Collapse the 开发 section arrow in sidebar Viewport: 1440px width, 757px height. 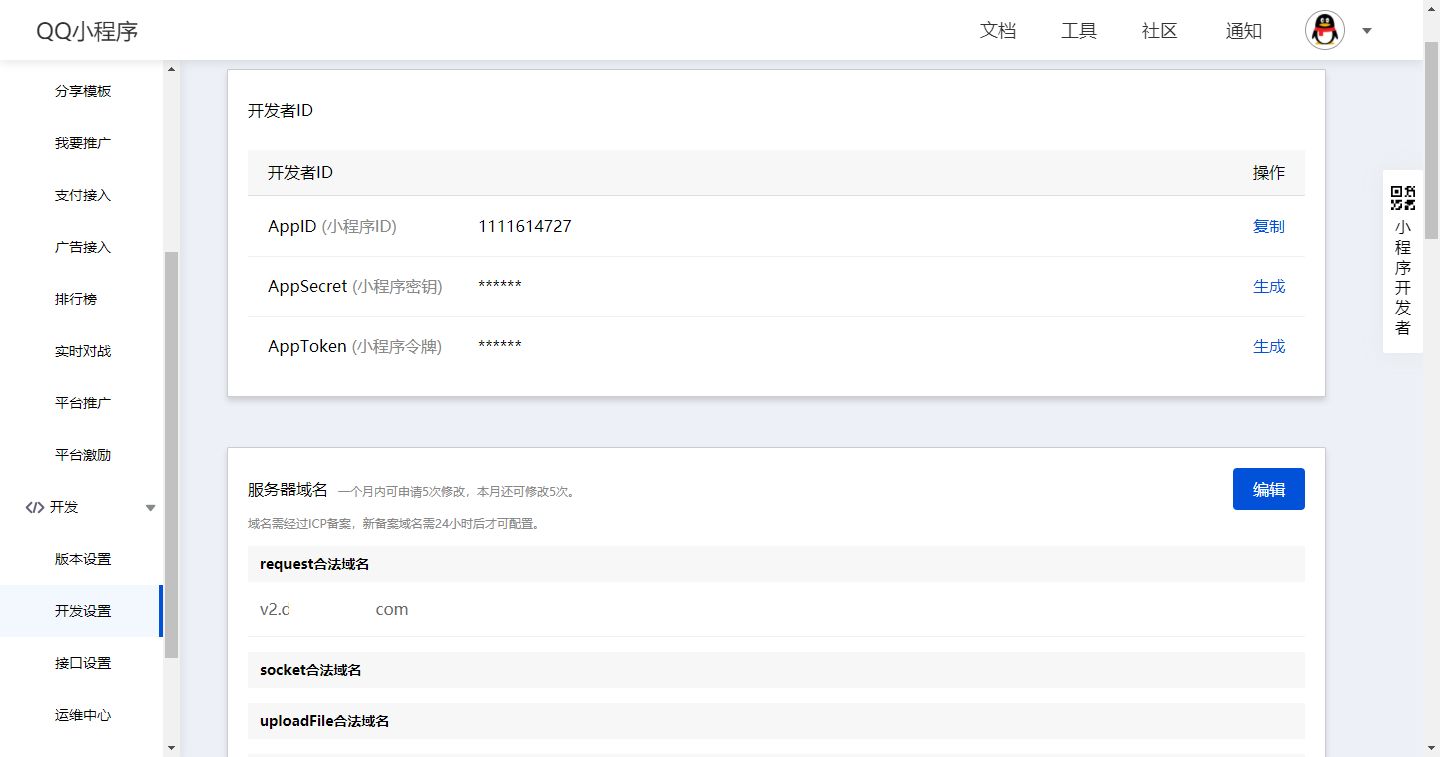pyautogui.click(x=151, y=508)
